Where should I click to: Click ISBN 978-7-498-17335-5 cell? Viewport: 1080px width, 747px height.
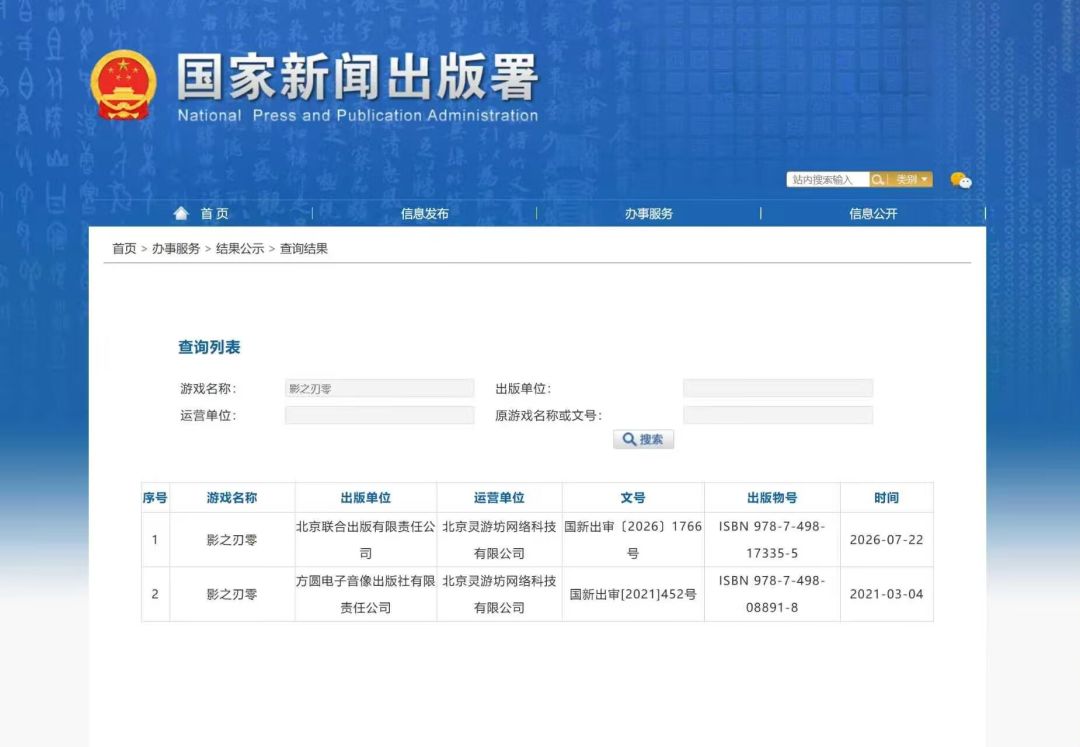(772, 540)
